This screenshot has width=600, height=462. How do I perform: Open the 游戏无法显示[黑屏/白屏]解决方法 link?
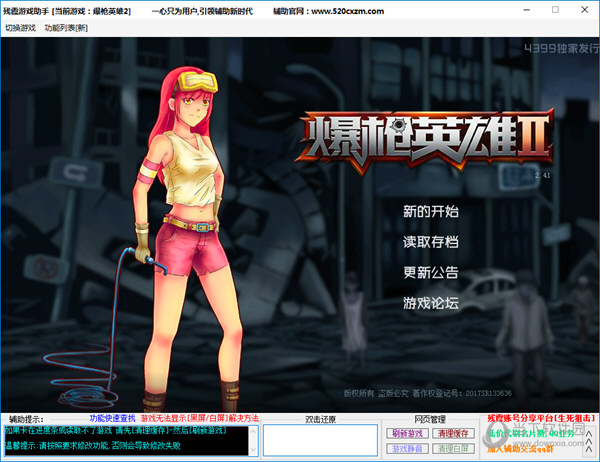[x=199, y=418]
